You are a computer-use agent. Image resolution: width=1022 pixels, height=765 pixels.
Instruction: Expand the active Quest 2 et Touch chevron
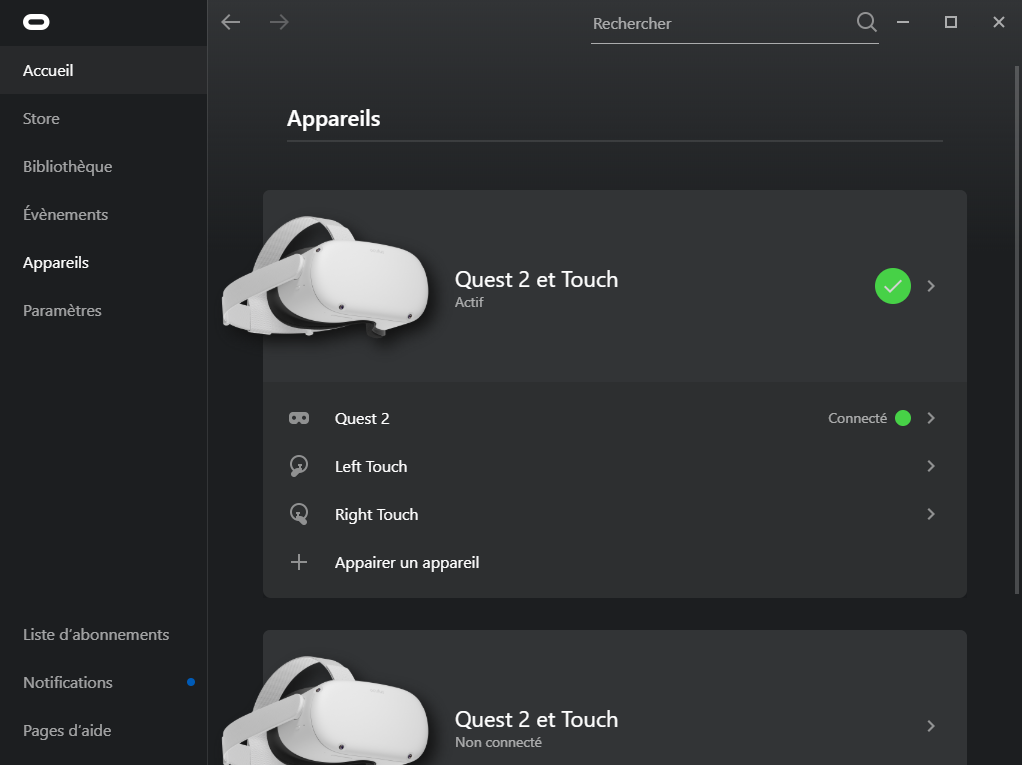(x=931, y=286)
